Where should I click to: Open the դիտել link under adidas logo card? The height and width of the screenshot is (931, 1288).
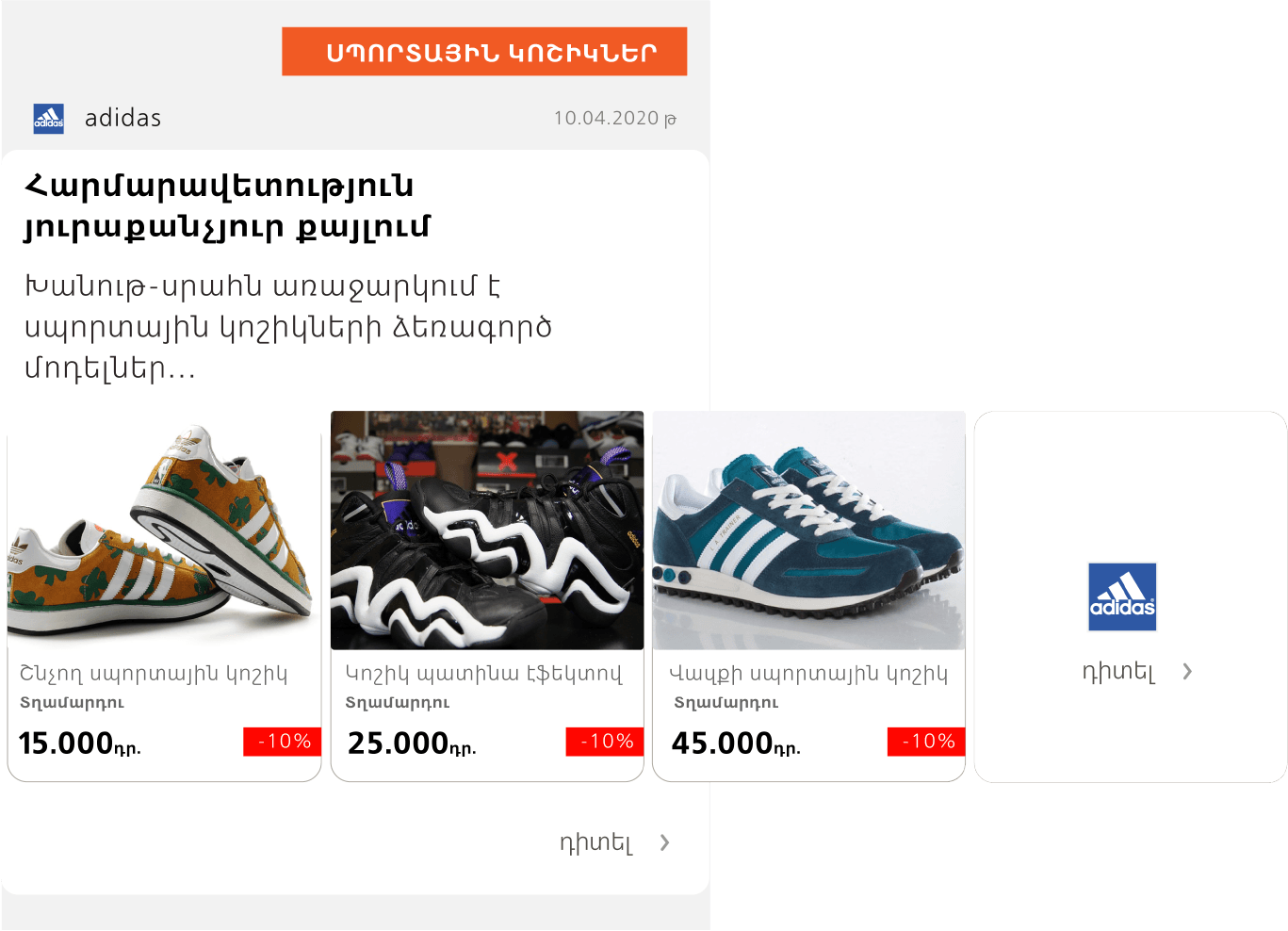[1118, 671]
